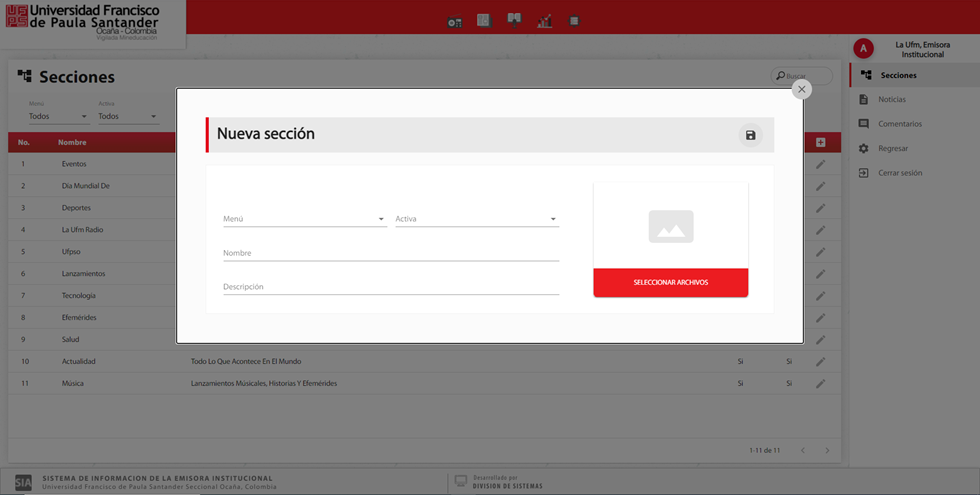The height and width of the screenshot is (495, 980).
Task: Focus the Descripción text field
Action: [x=390, y=287]
